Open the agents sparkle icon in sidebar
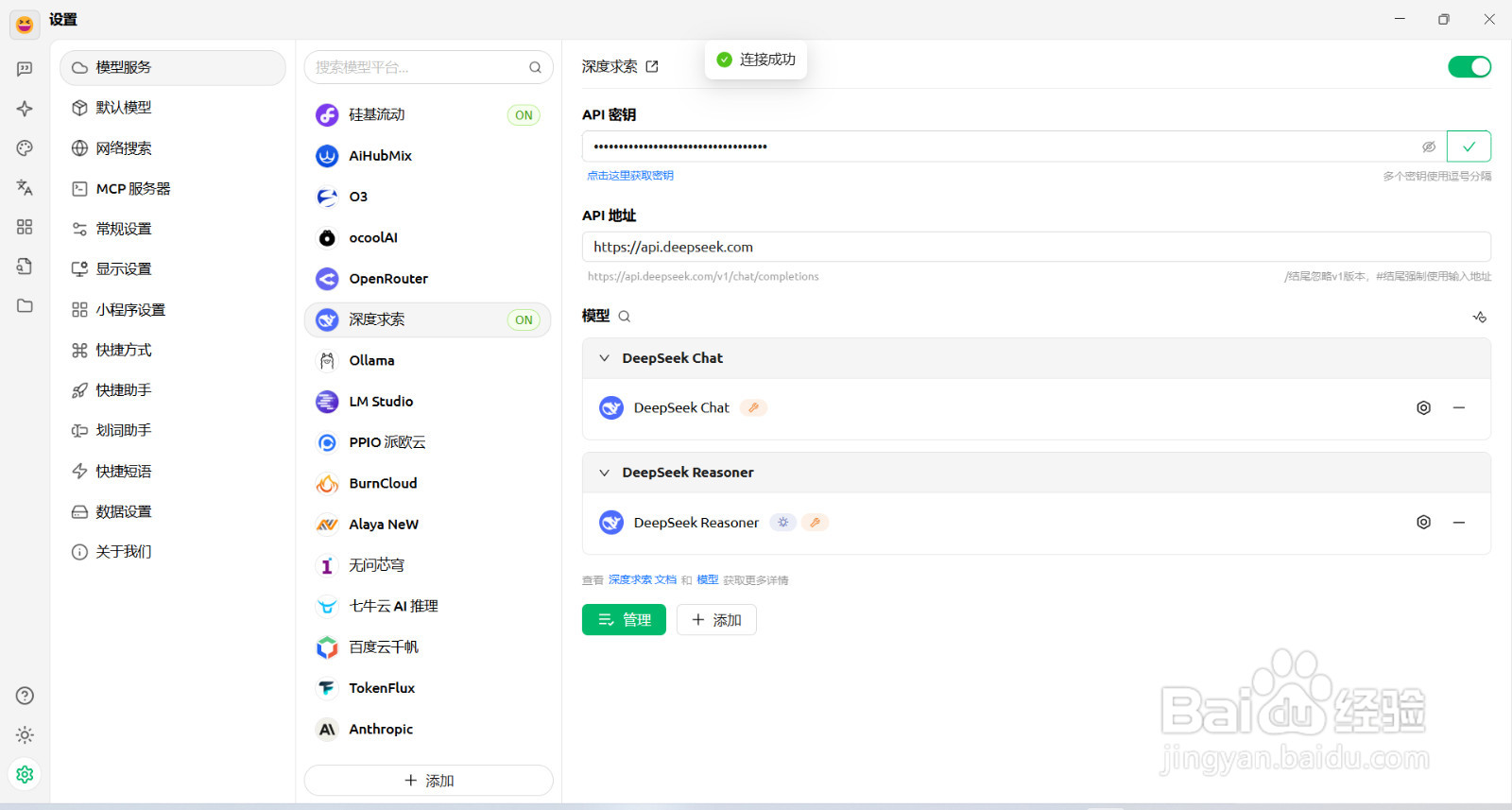1512x810 pixels. tap(25, 109)
